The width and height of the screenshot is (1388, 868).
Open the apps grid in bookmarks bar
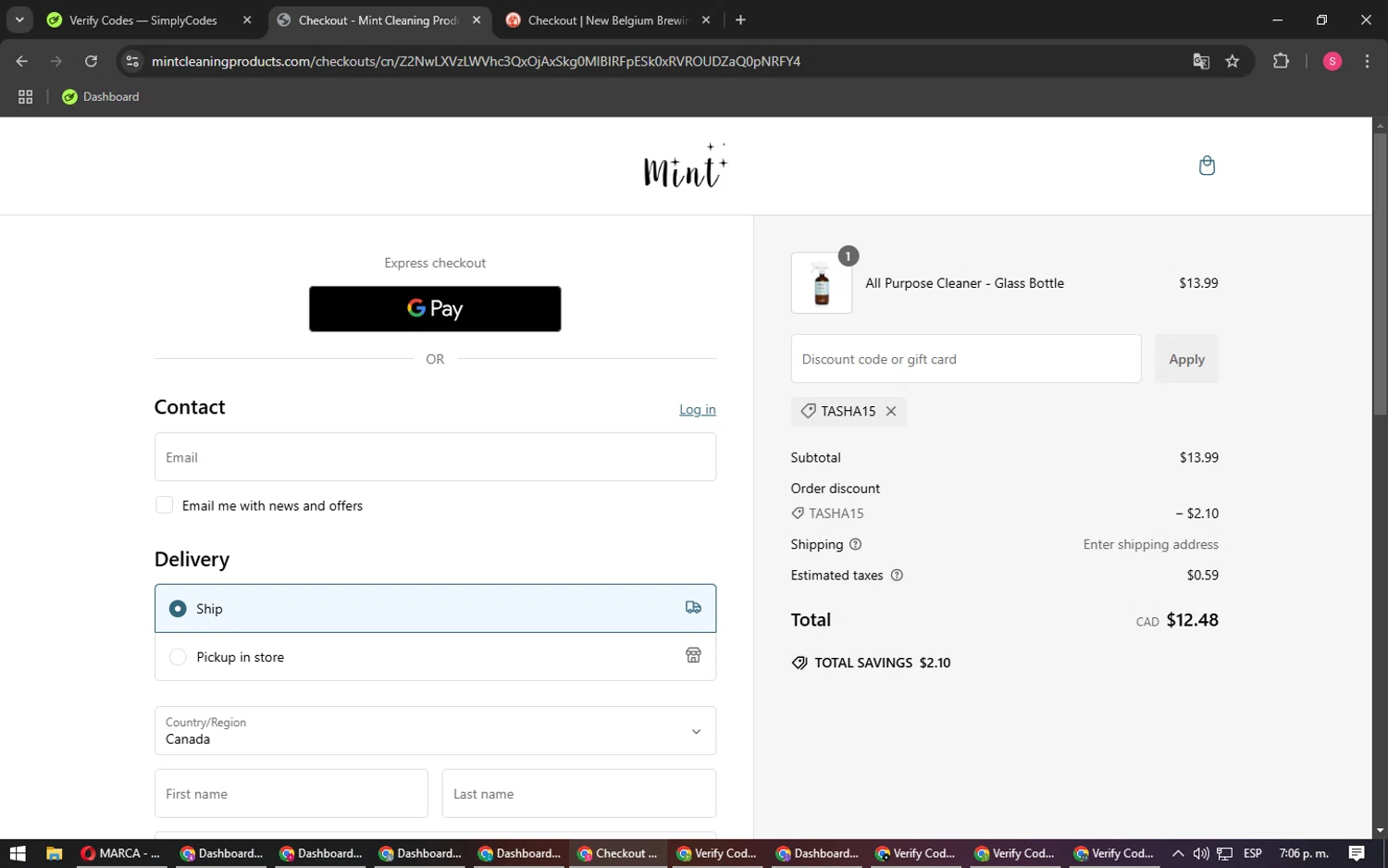26,96
